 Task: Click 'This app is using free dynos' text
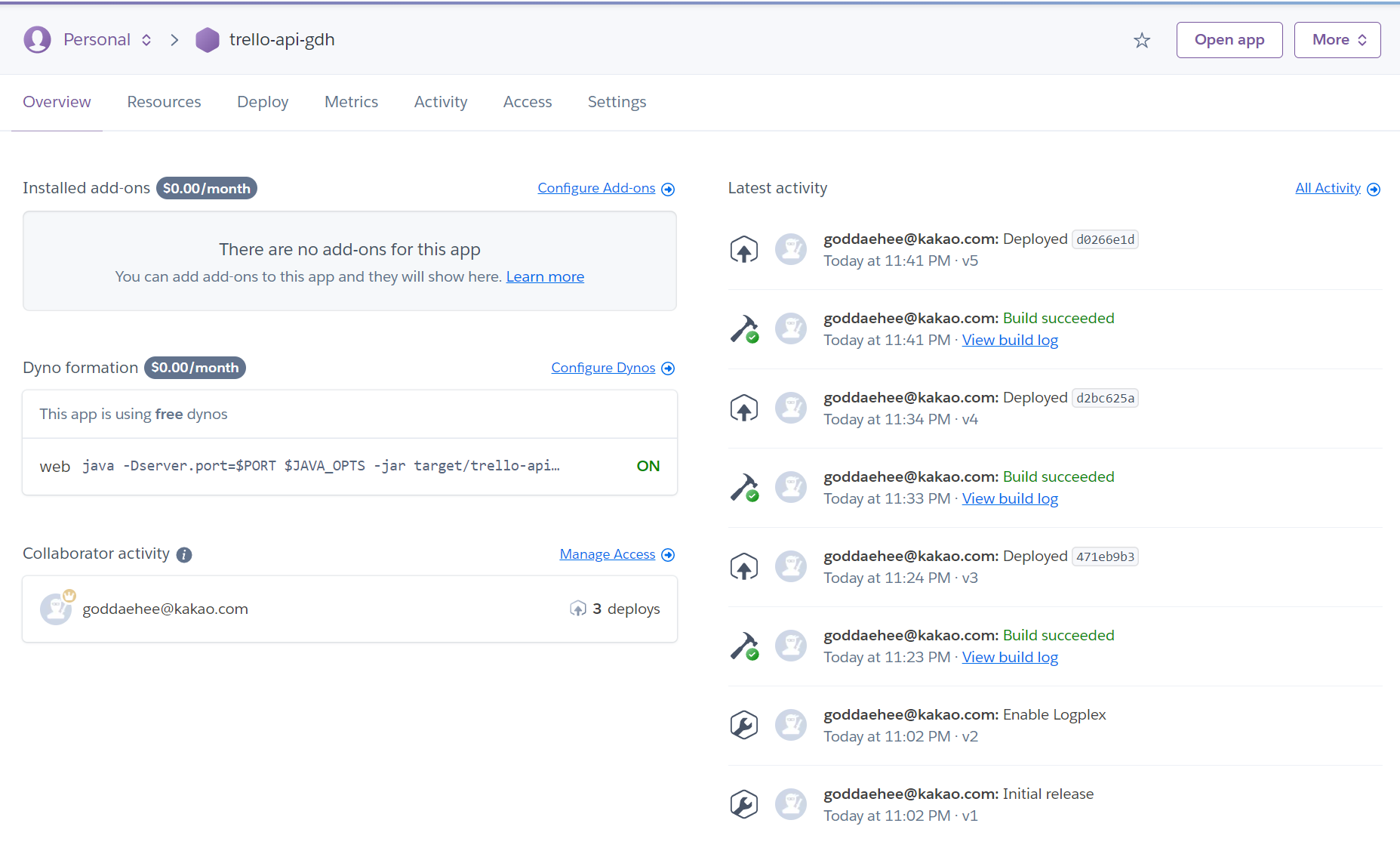[x=134, y=414]
